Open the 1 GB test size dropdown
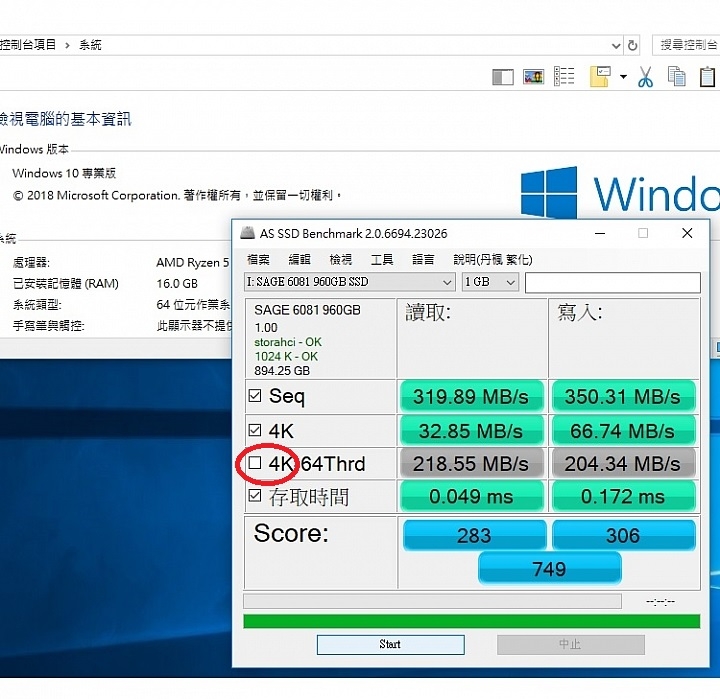 (490, 282)
